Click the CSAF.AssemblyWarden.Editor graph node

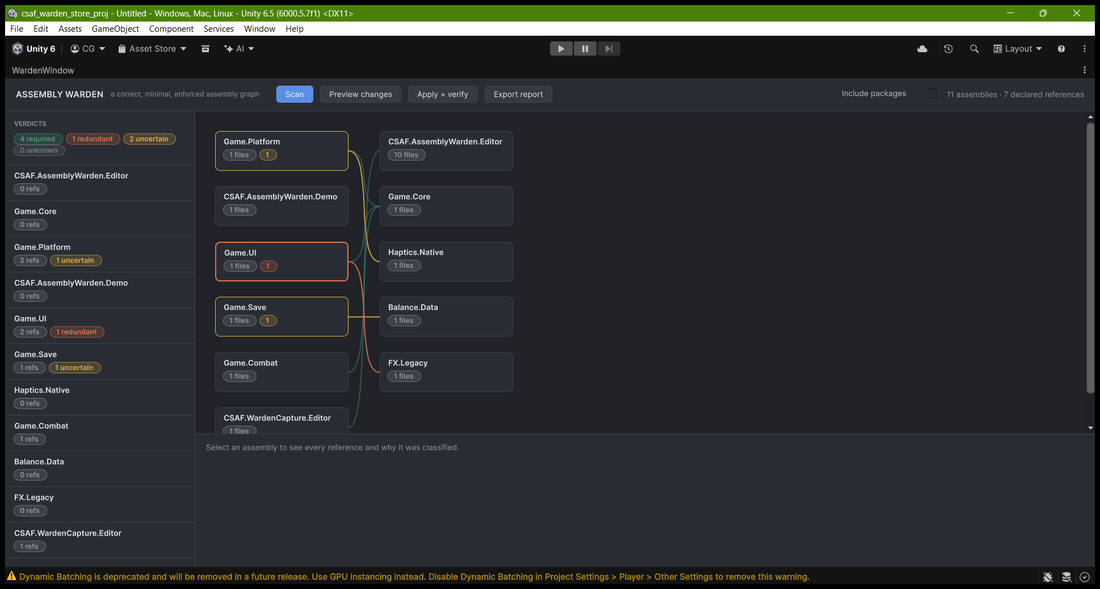tap(446, 151)
